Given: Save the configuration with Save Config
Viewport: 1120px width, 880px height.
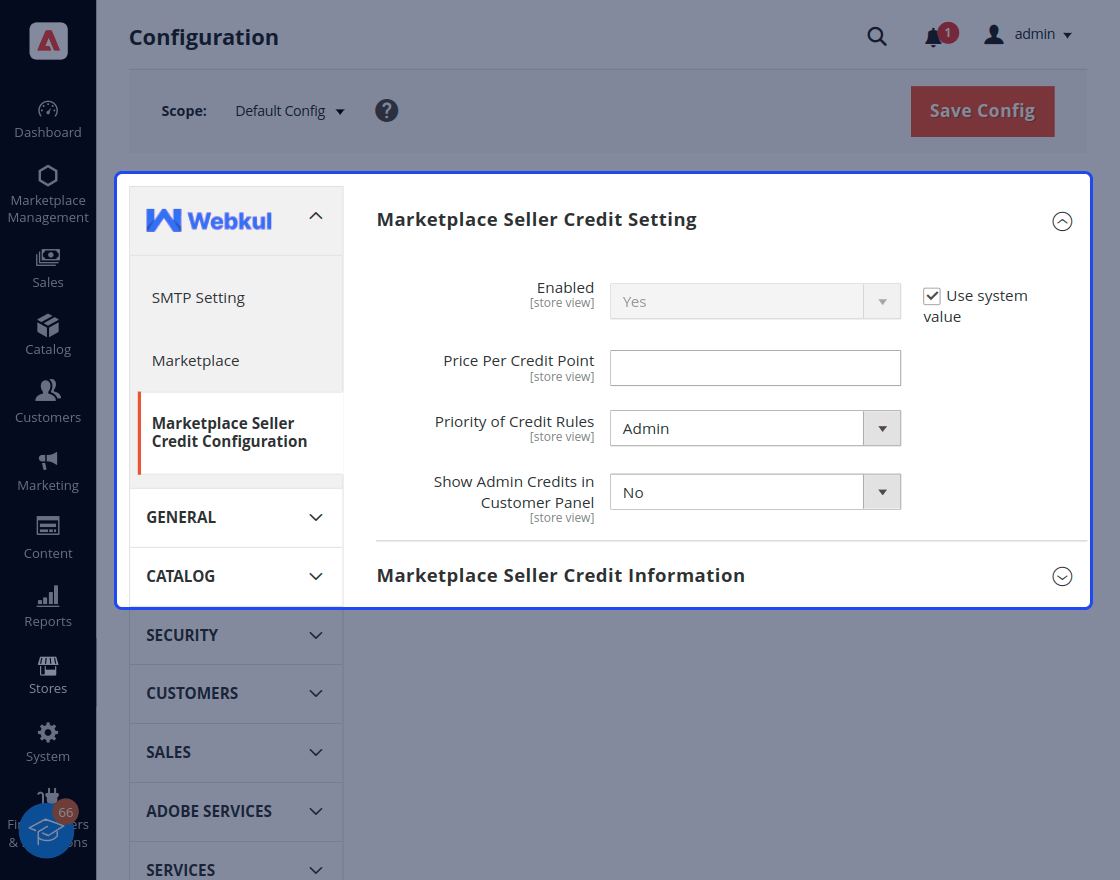Looking at the screenshot, I should pos(982,111).
